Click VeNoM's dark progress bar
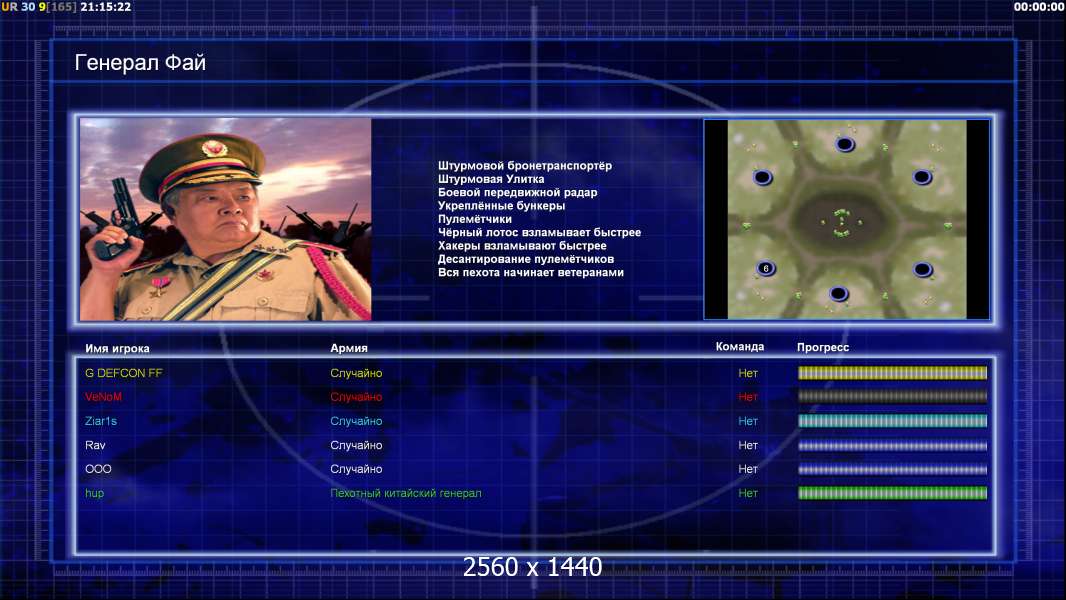Viewport: 1066px width, 600px height. [892, 397]
